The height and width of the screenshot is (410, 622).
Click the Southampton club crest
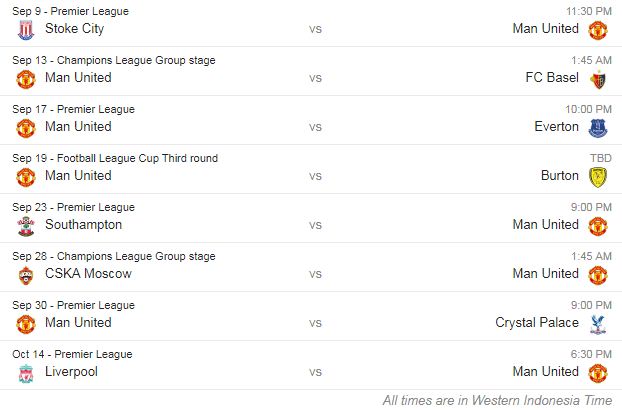(x=25, y=226)
